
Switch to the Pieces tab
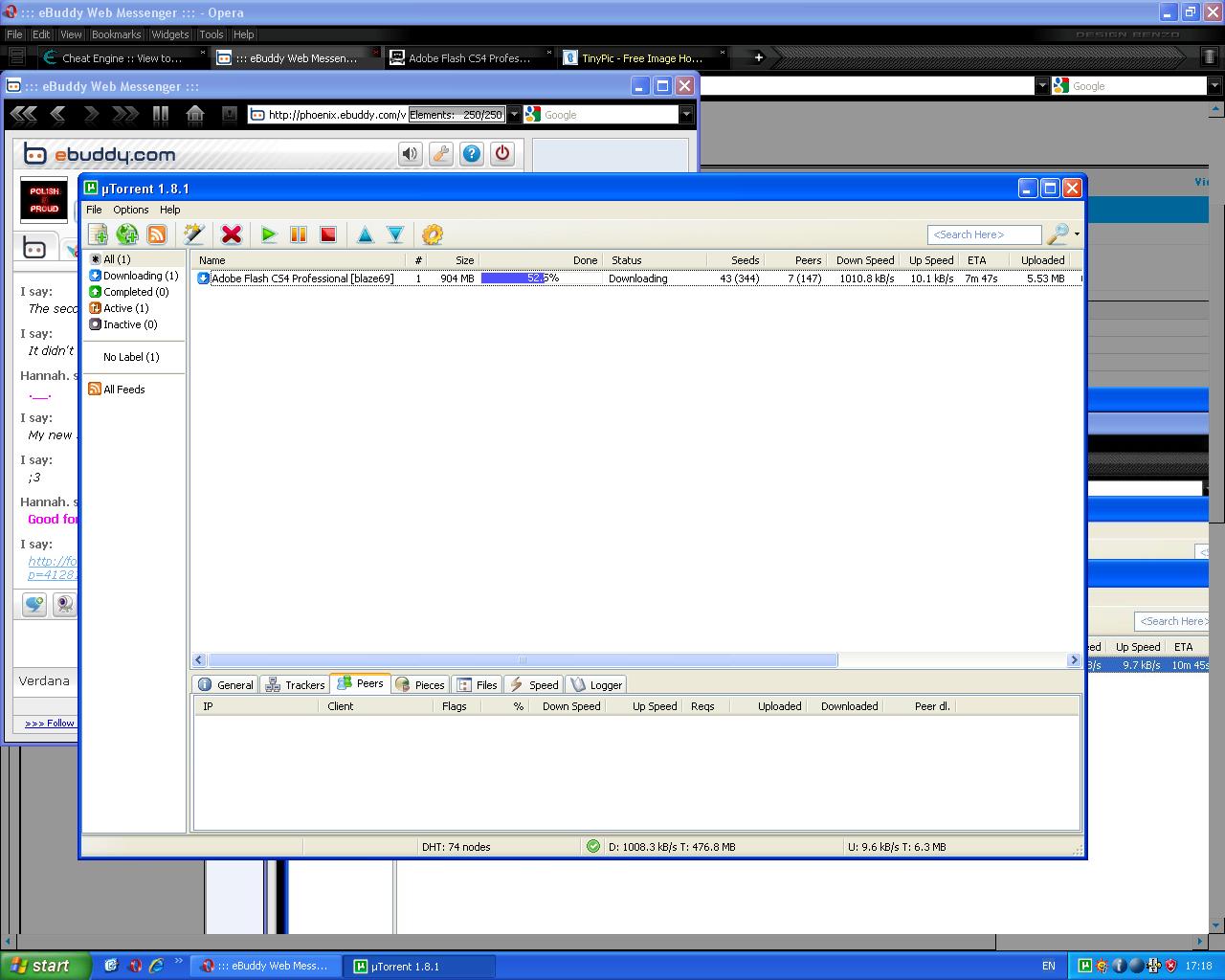click(419, 684)
